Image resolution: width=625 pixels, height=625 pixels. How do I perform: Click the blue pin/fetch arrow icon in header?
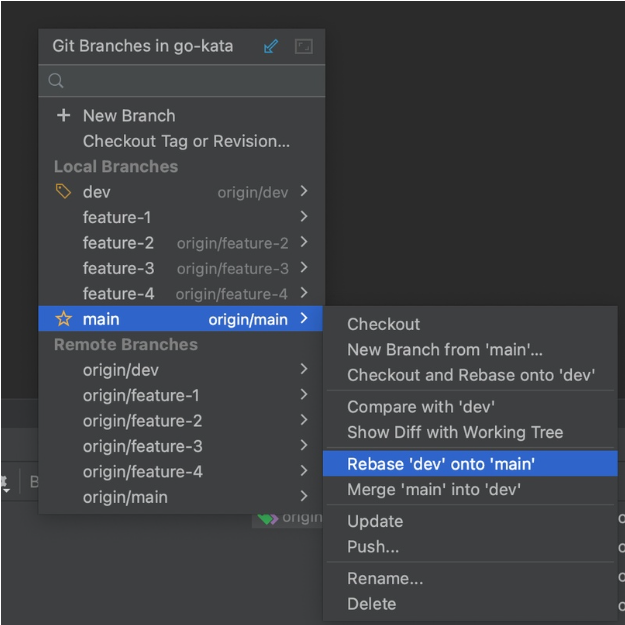point(271,47)
